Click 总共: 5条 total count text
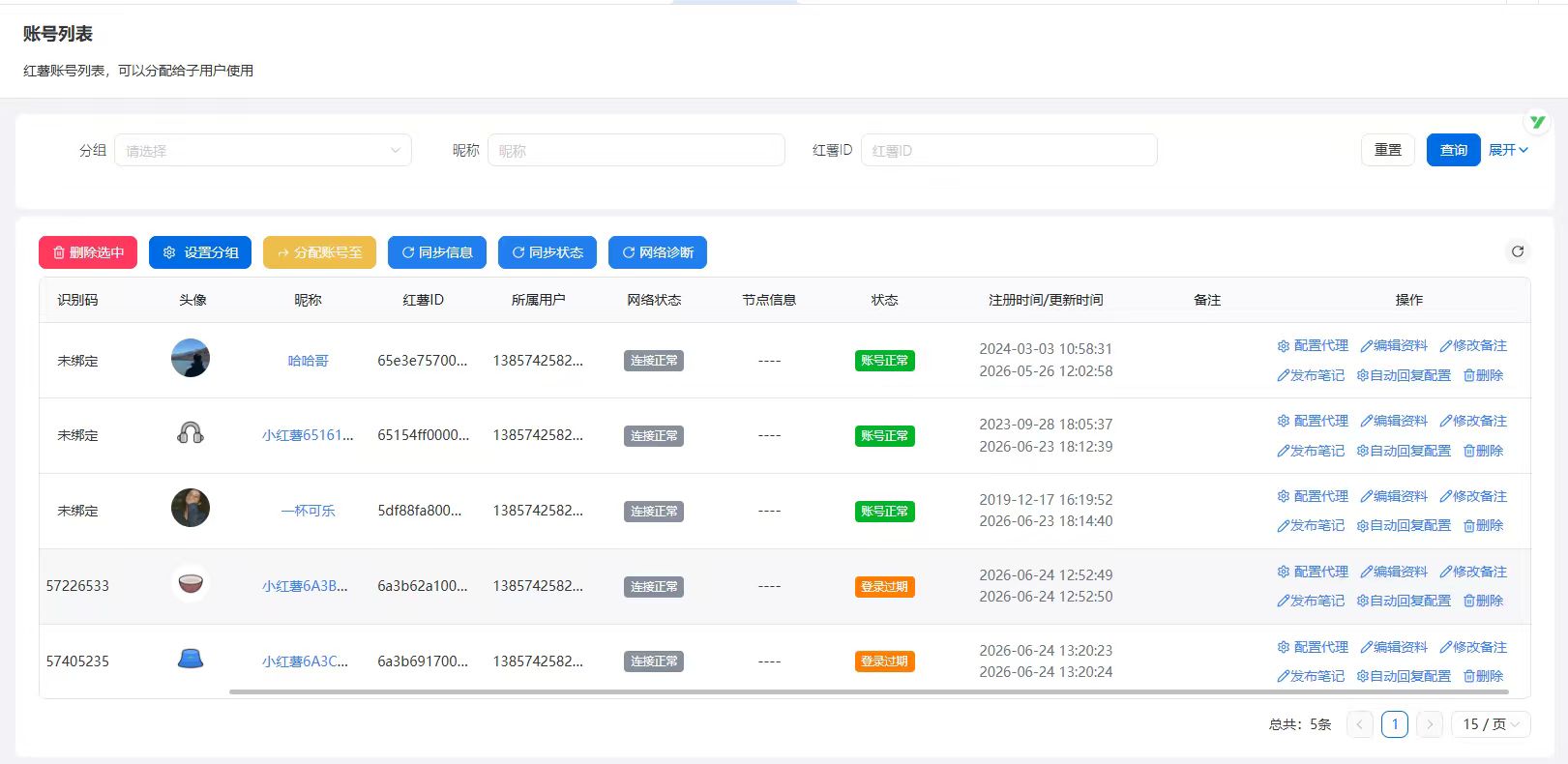Image resolution: width=1568 pixels, height=764 pixels. 1300,724
